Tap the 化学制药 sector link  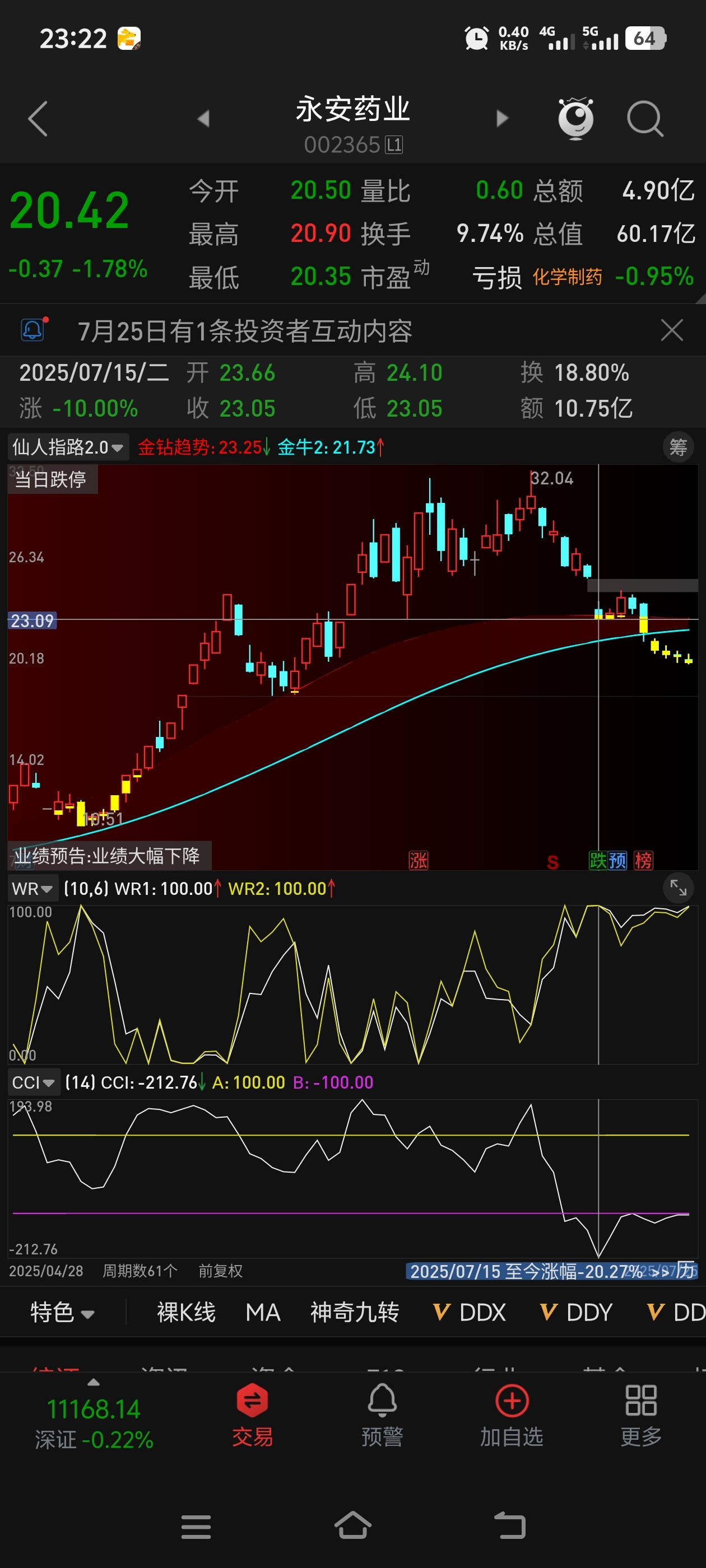[567, 277]
